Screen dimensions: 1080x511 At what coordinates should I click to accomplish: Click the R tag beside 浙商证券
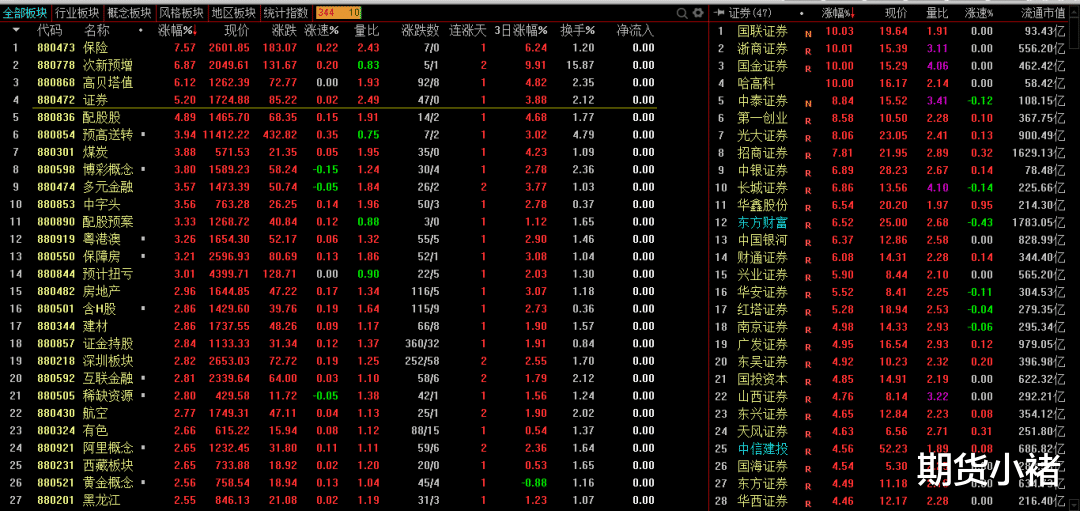click(x=808, y=51)
